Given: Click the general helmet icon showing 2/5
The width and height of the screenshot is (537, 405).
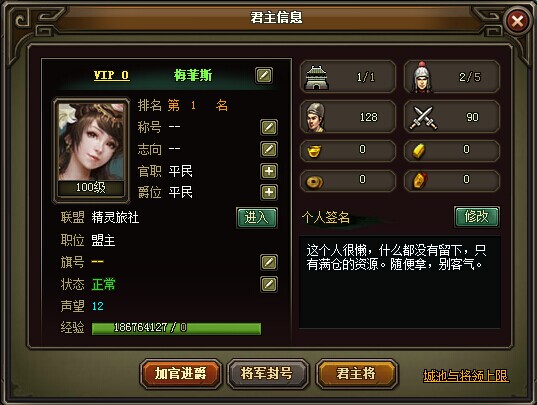Looking at the screenshot, I should tap(422, 77).
